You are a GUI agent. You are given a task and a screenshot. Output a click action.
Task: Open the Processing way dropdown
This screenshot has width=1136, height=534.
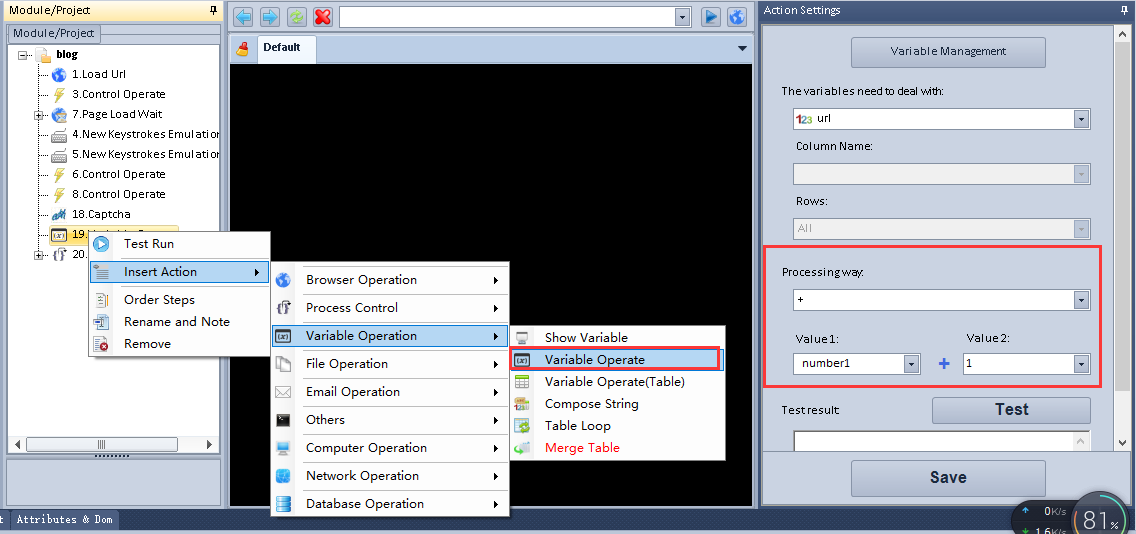click(1080, 300)
